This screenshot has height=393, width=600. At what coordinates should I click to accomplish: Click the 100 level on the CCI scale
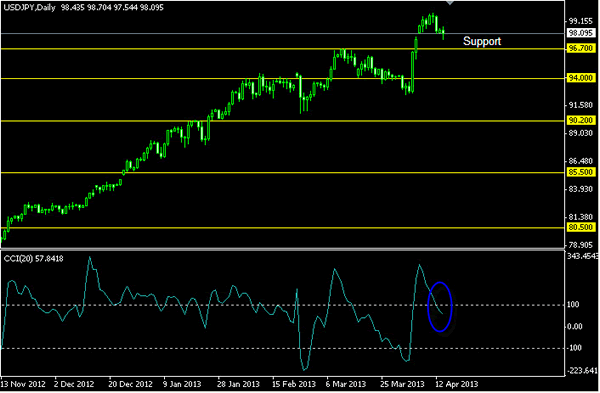pyautogui.click(x=573, y=305)
